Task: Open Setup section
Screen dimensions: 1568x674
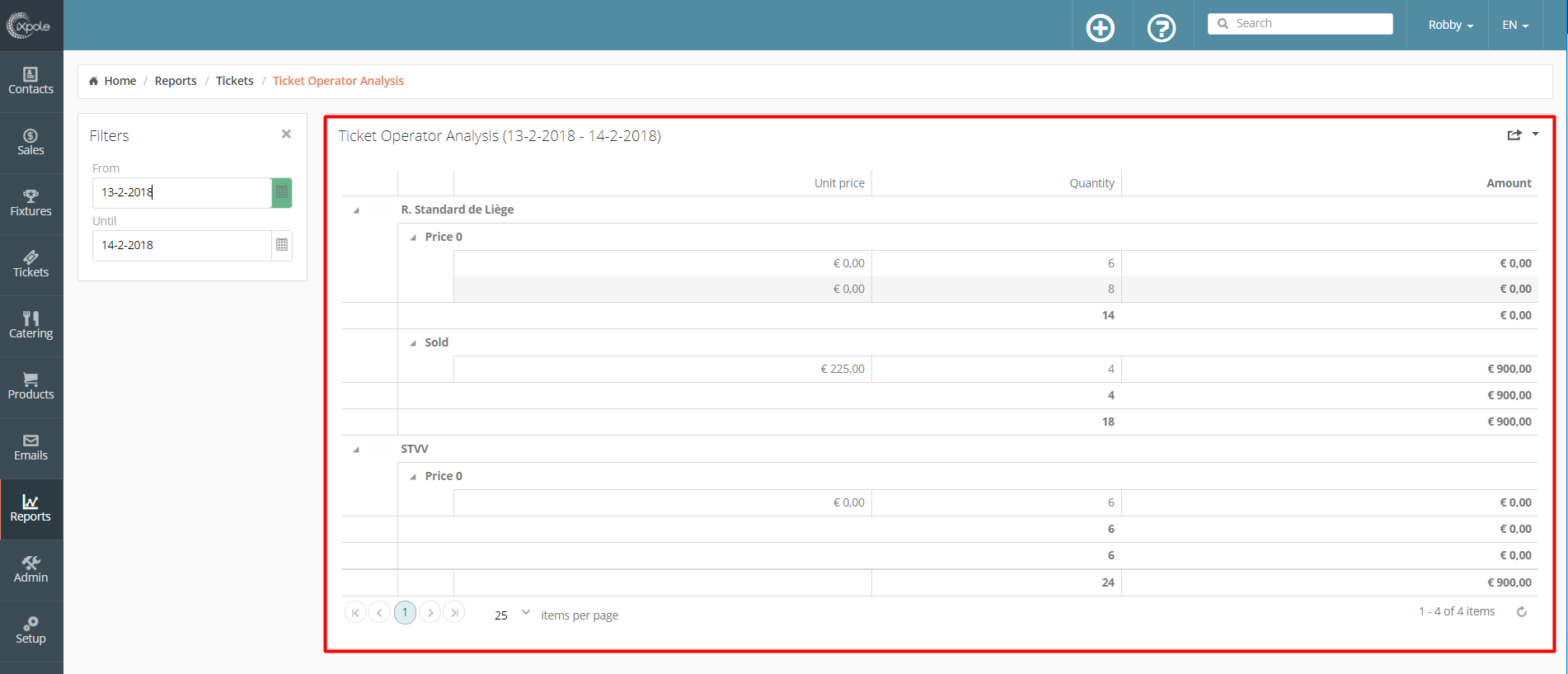Action: pyautogui.click(x=31, y=631)
